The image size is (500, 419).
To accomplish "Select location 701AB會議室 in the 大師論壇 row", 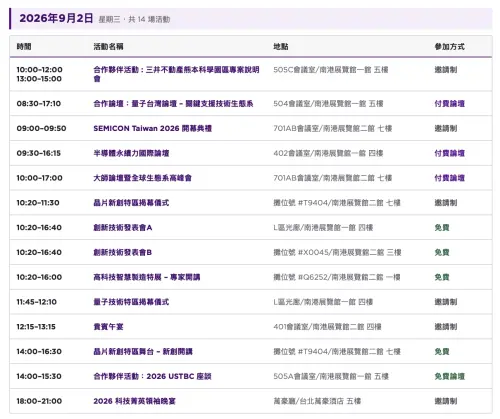I will (x=332, y=178).
